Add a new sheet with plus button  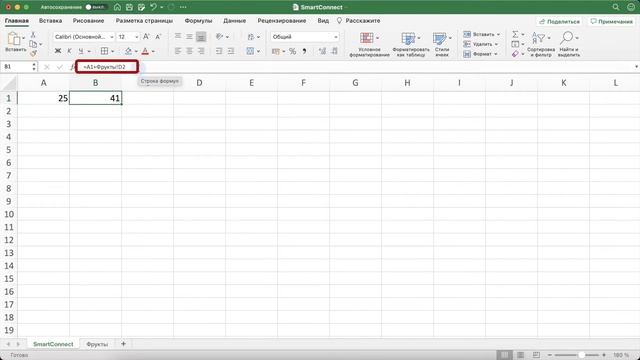[x=123, y=344]
